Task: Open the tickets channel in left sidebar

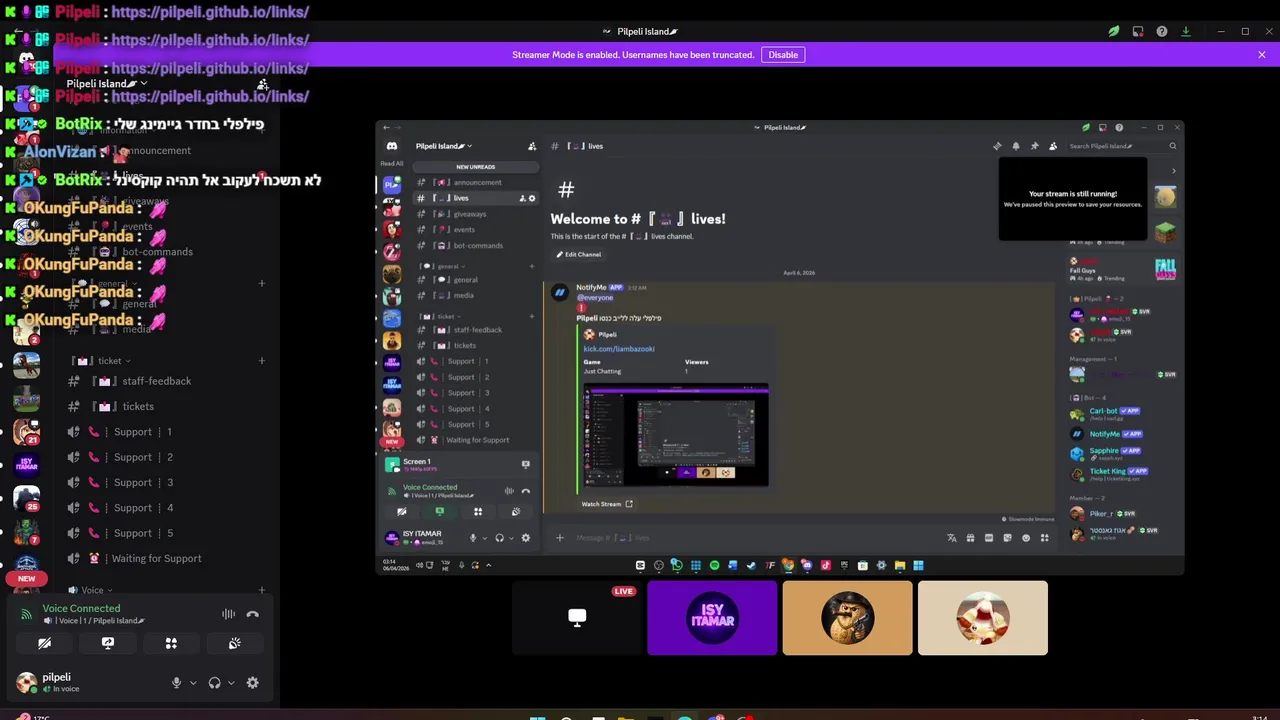Action: click(x=165, y=406)
